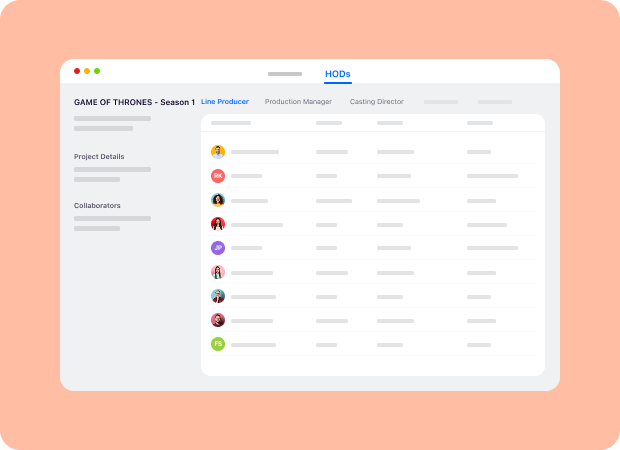The width and height of the screenshot is (620, 450).
Task: Switch to the HODs tab
Action: pyautogui.click(x=338, y=74)
